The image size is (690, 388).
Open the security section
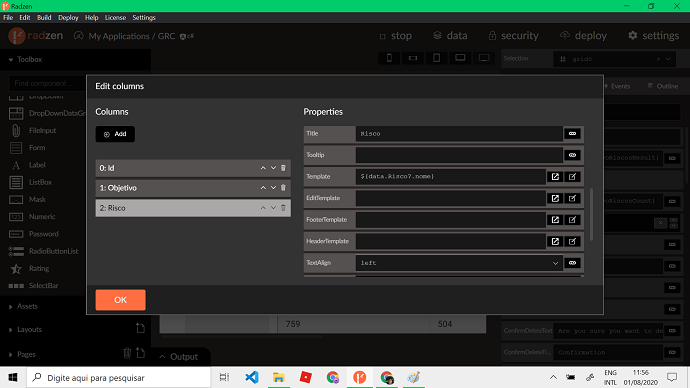513,36
